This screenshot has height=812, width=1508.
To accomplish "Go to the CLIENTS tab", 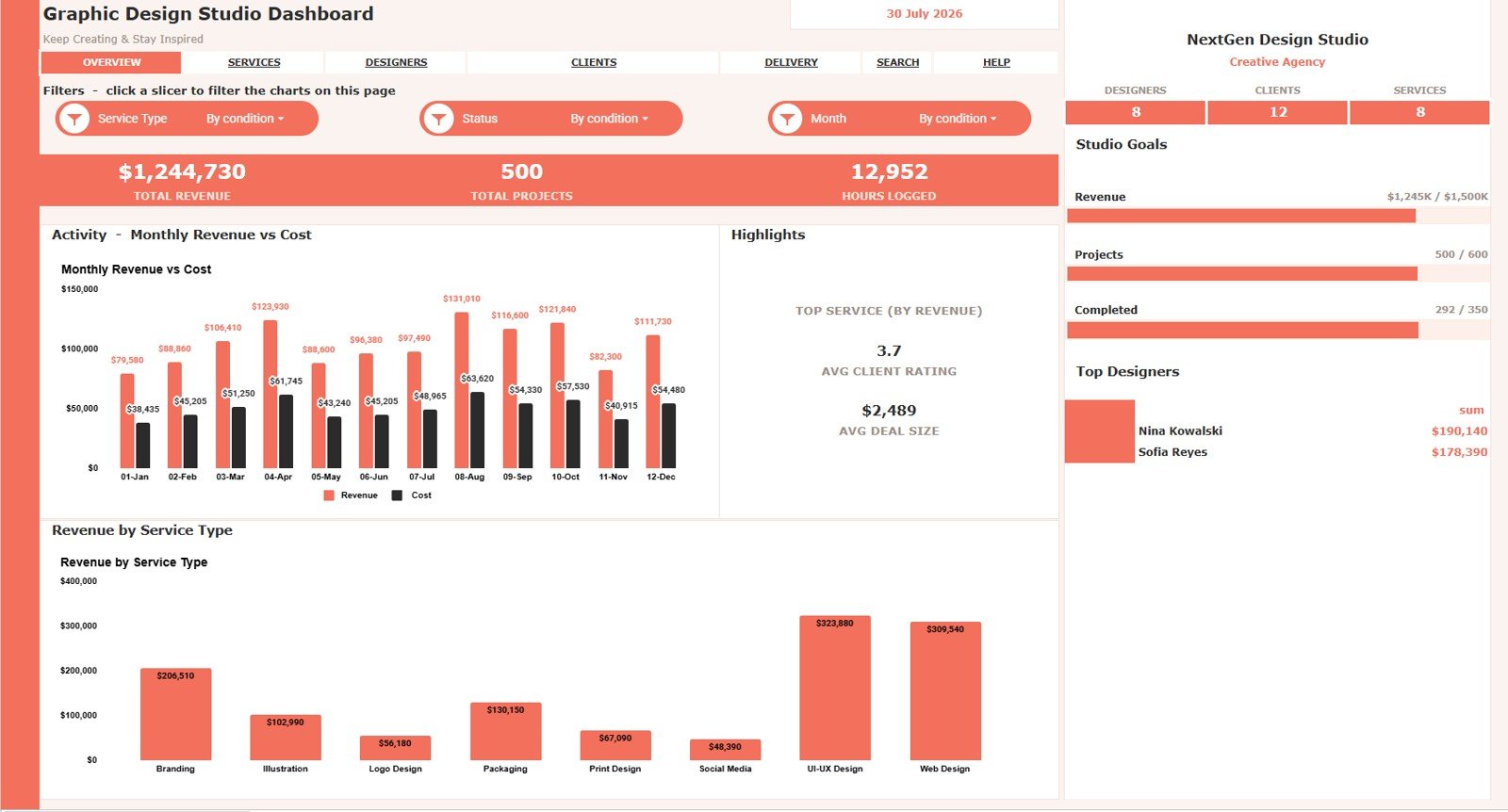I will pos(594,62).
